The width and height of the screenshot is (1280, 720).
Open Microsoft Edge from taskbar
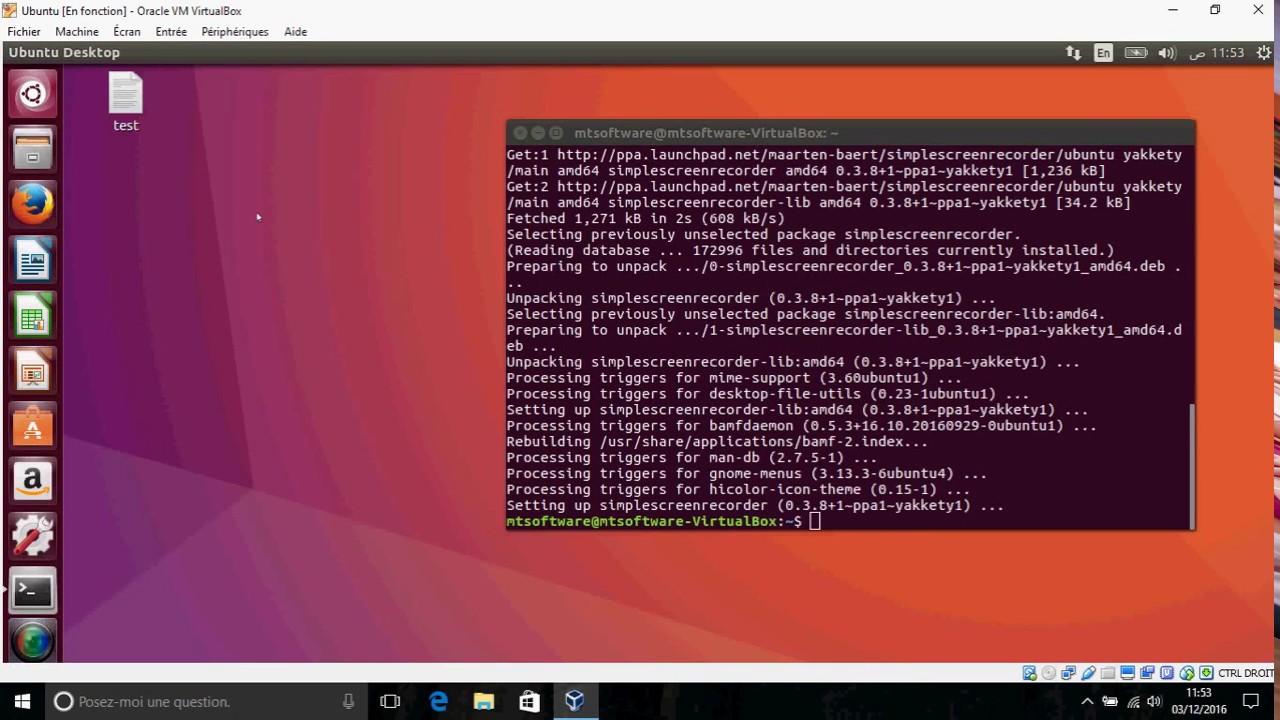tap(438, 701)
